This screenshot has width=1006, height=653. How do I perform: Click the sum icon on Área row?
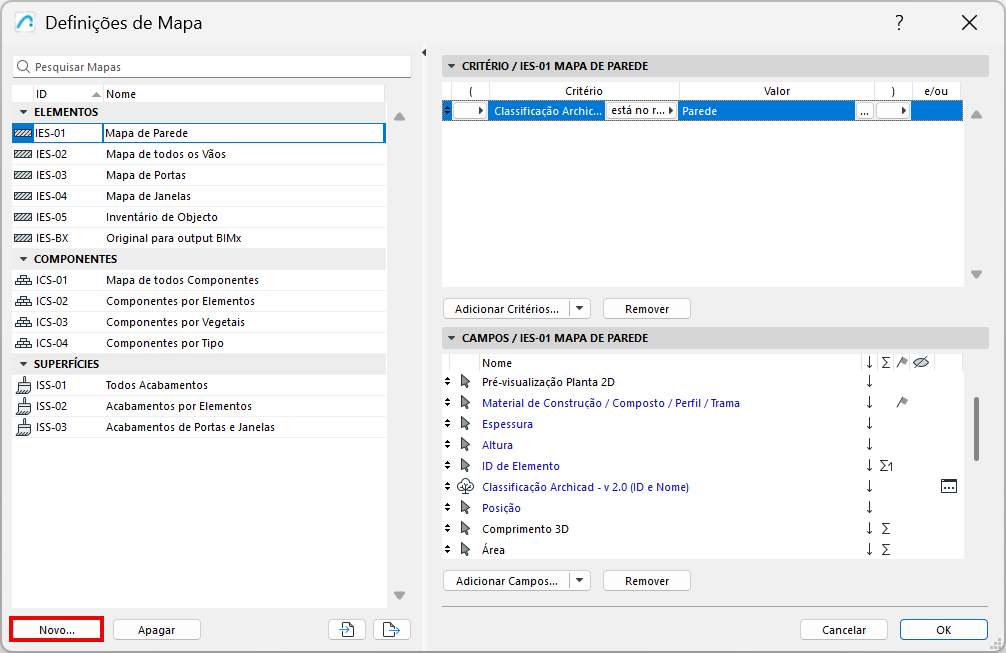tap(886, 550)
